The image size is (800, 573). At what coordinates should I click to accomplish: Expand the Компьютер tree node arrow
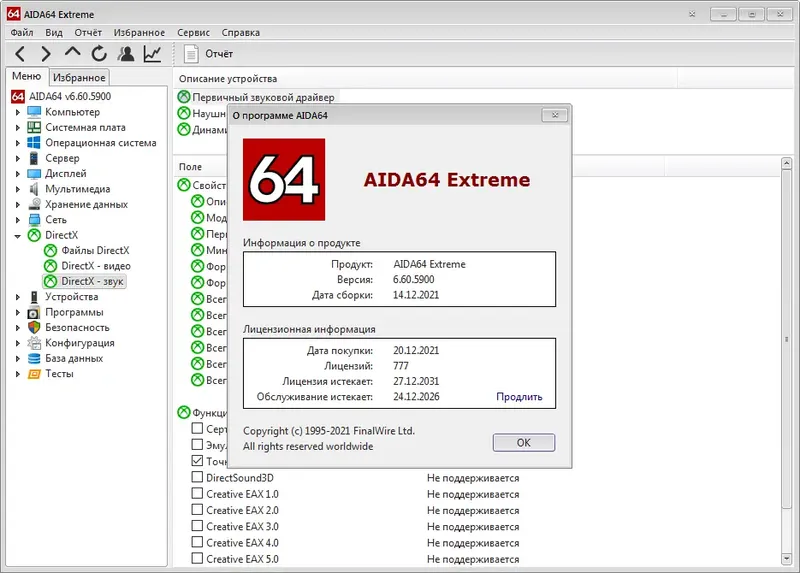tap(18, 112)
